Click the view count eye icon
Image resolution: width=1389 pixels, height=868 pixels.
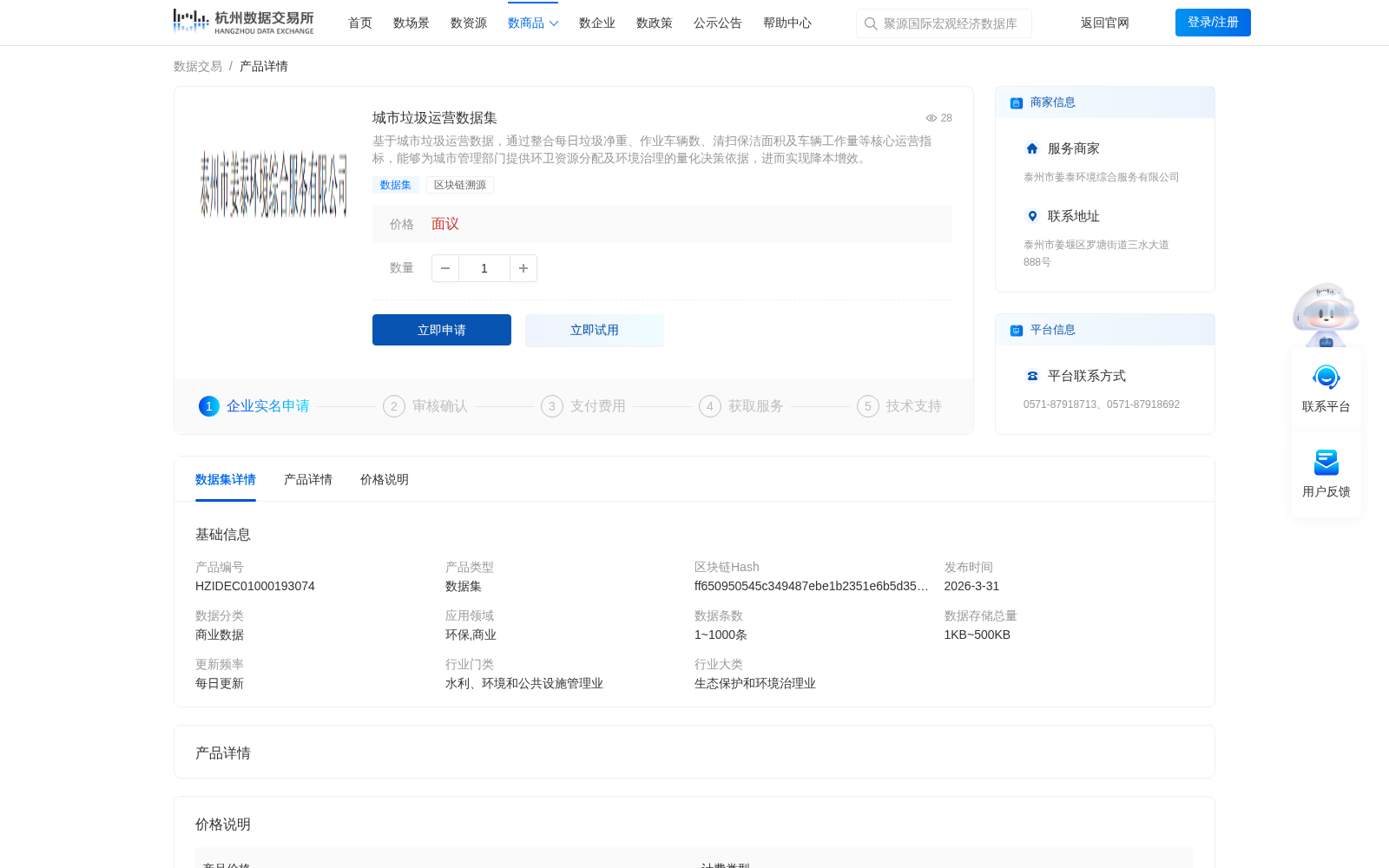(931, 118)
